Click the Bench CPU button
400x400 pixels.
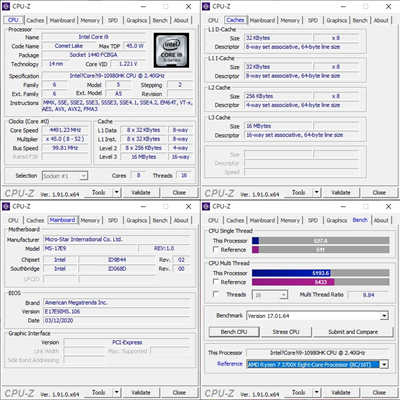pyautogui.click(x=234, y=332)
